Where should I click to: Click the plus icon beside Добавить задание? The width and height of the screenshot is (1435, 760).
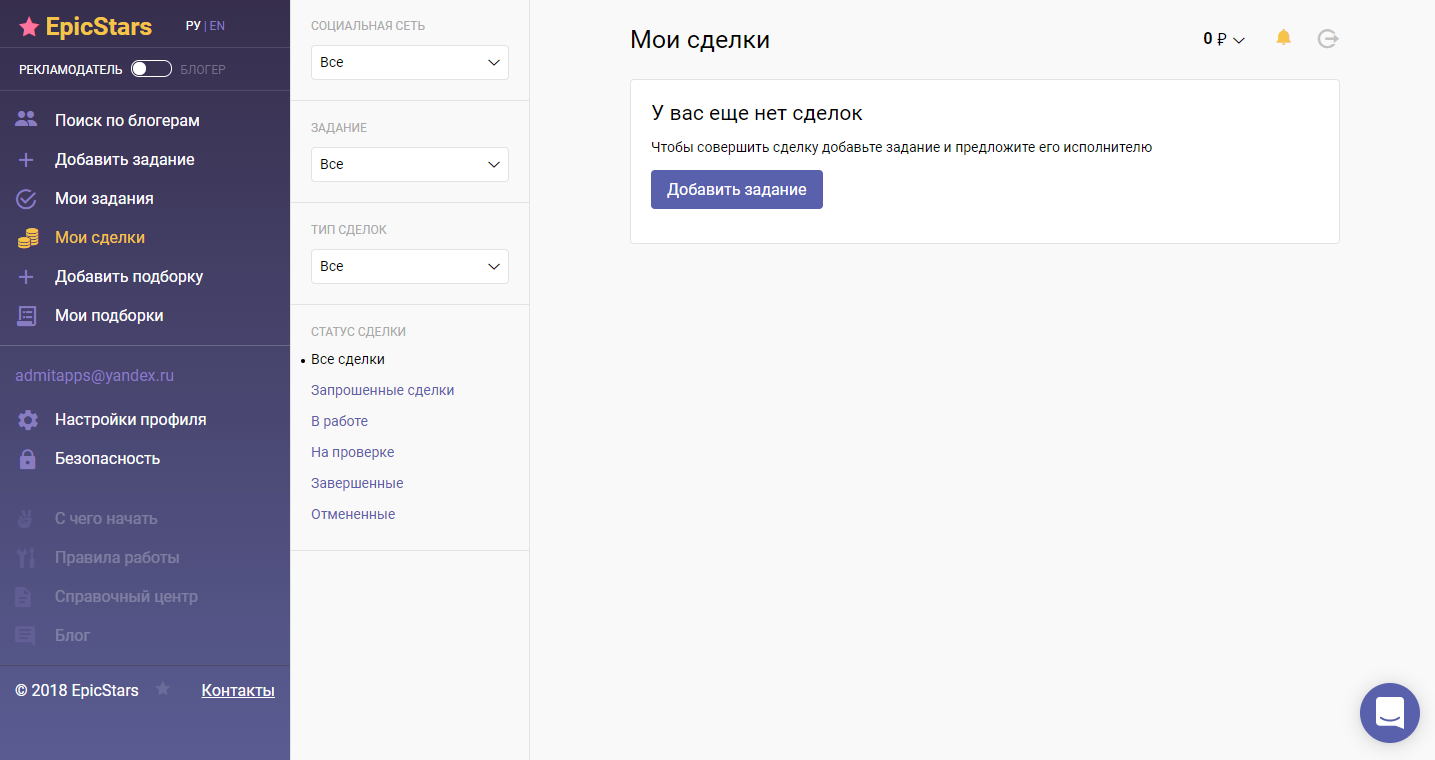coord(27,160)
